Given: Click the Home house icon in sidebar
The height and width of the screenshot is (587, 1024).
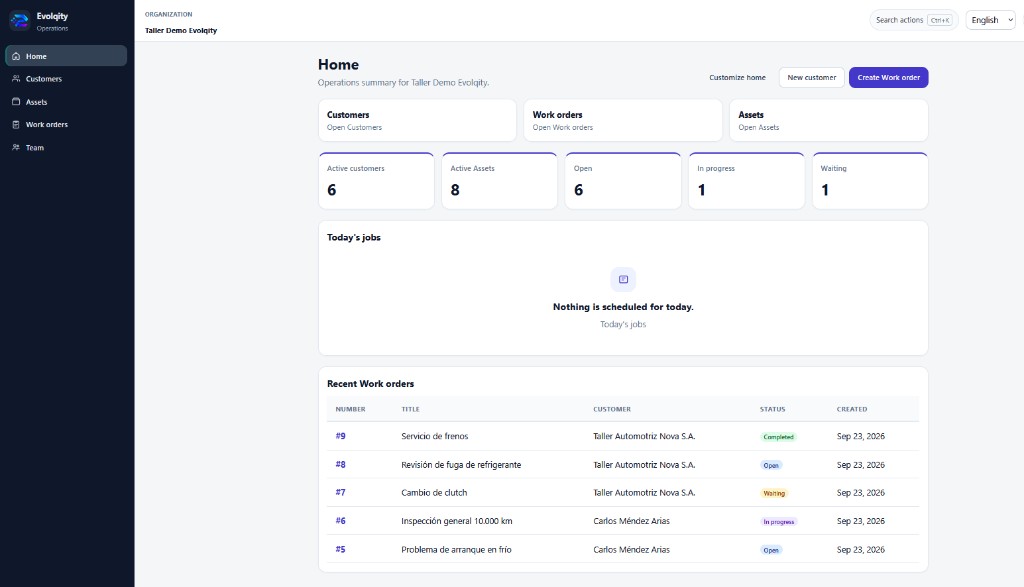Looking at the screenshot, I should click(x=16, y=56).
